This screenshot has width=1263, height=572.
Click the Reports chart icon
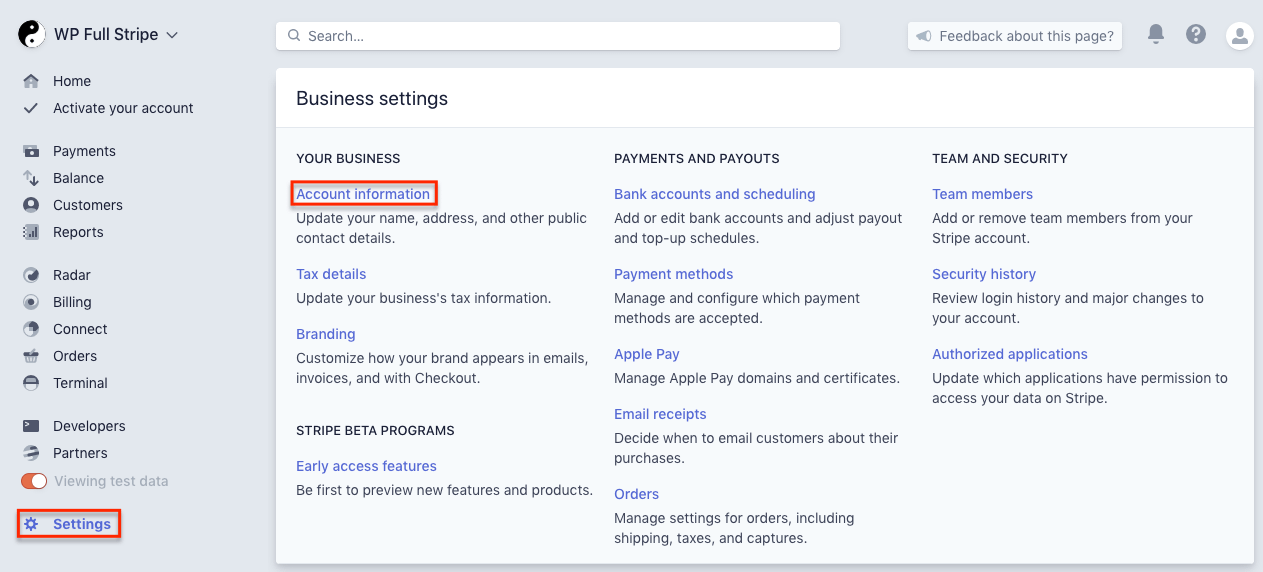[31, 232]
